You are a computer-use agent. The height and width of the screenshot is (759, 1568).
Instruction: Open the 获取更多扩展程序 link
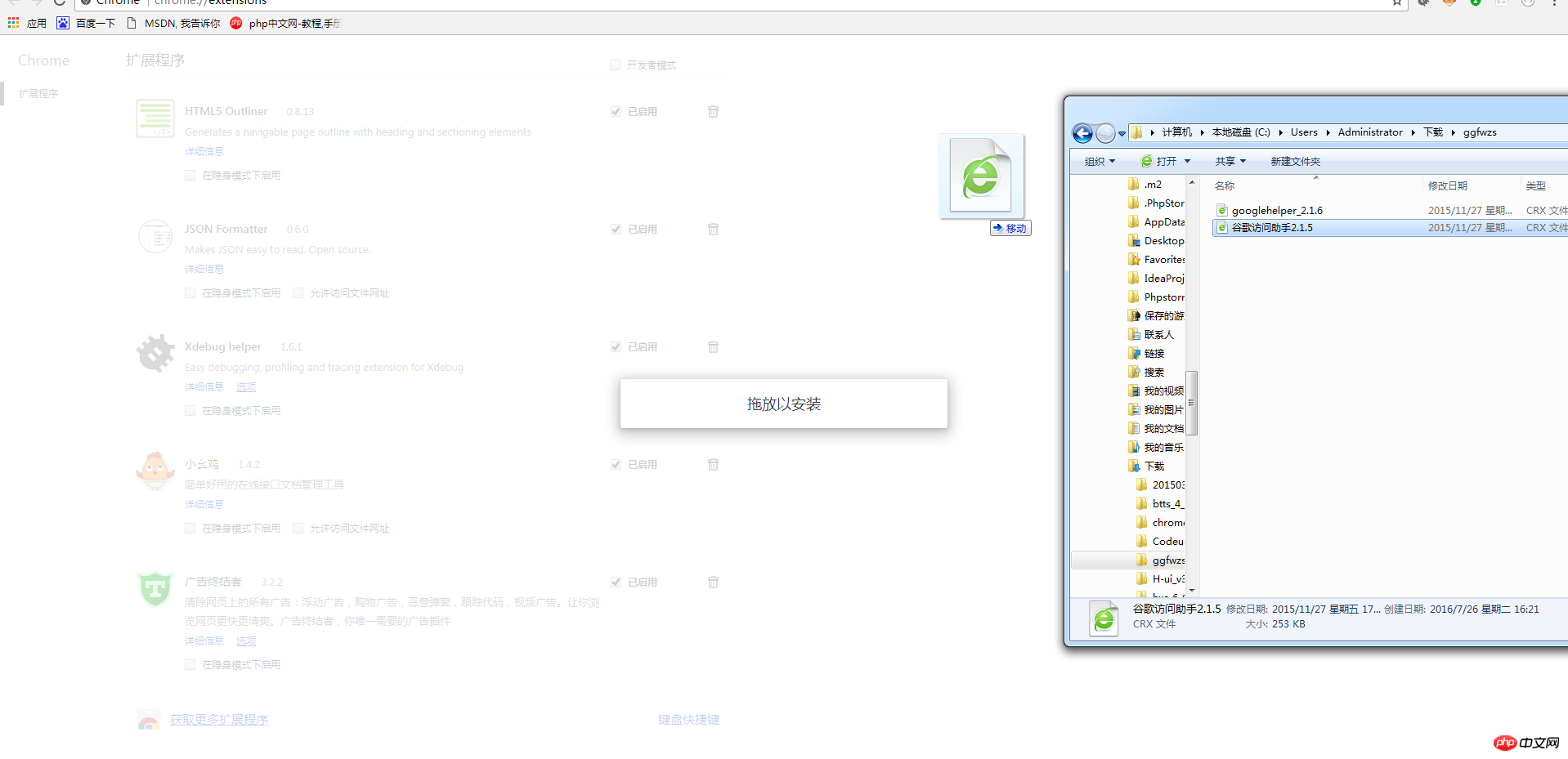[219, 720]
